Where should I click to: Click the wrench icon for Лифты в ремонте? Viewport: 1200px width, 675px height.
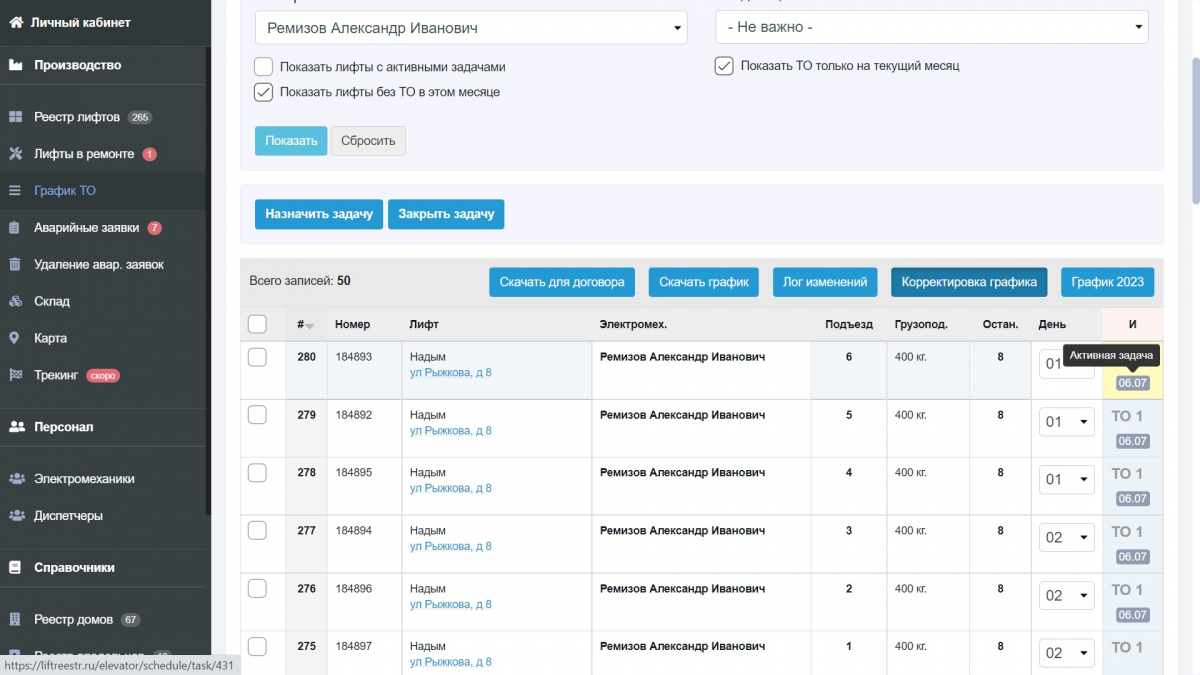pyautogui.click(x=15, y=154)
